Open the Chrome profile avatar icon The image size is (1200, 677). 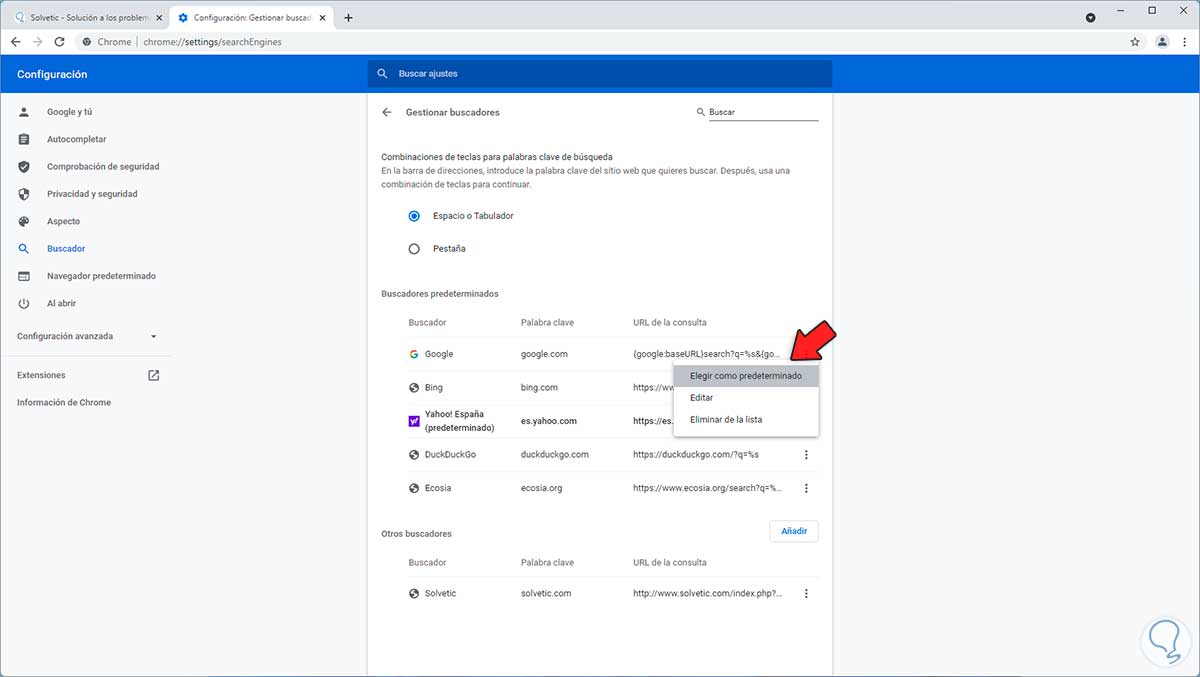(x=1162, y=42)
